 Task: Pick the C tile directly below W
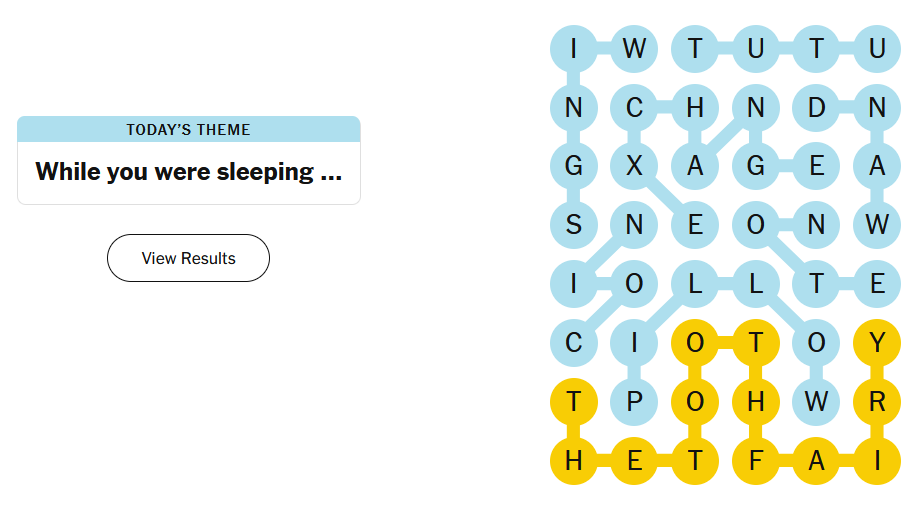[634, 108]
